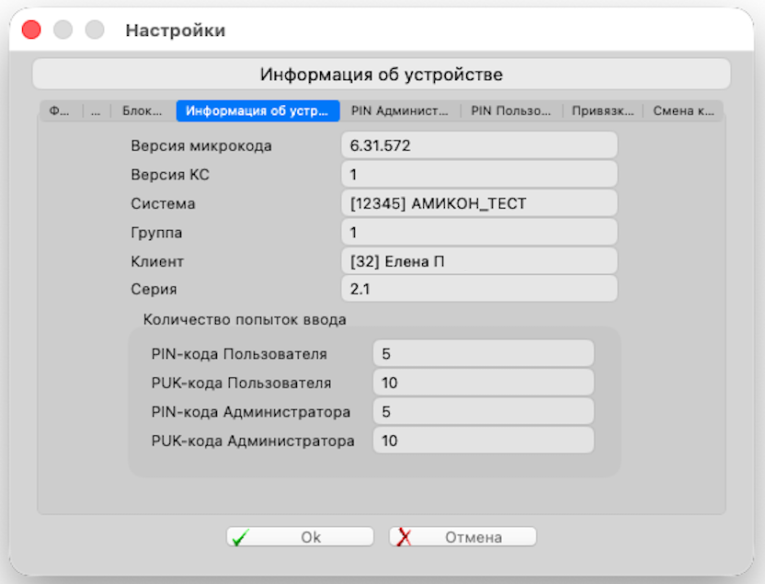The height and width of the screenshot is (584, 765).
Task: Open the truncated "Ф..." tab
Action: click(x=60, y=111)
